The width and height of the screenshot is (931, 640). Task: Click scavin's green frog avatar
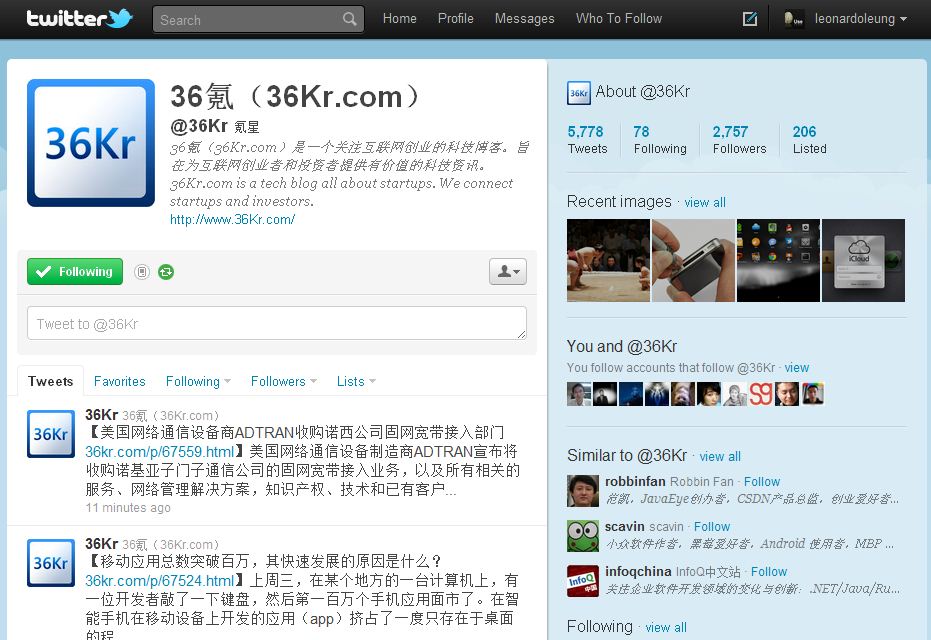[582, 536]
